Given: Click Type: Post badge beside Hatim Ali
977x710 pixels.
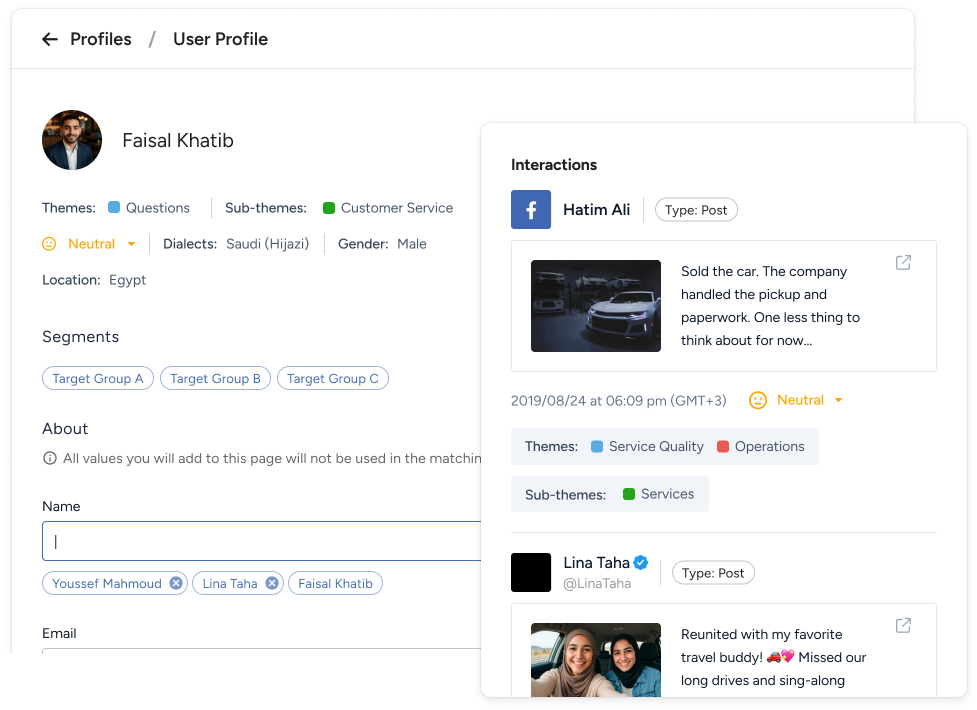Looking at the screenshot, I should click(696, 210).
